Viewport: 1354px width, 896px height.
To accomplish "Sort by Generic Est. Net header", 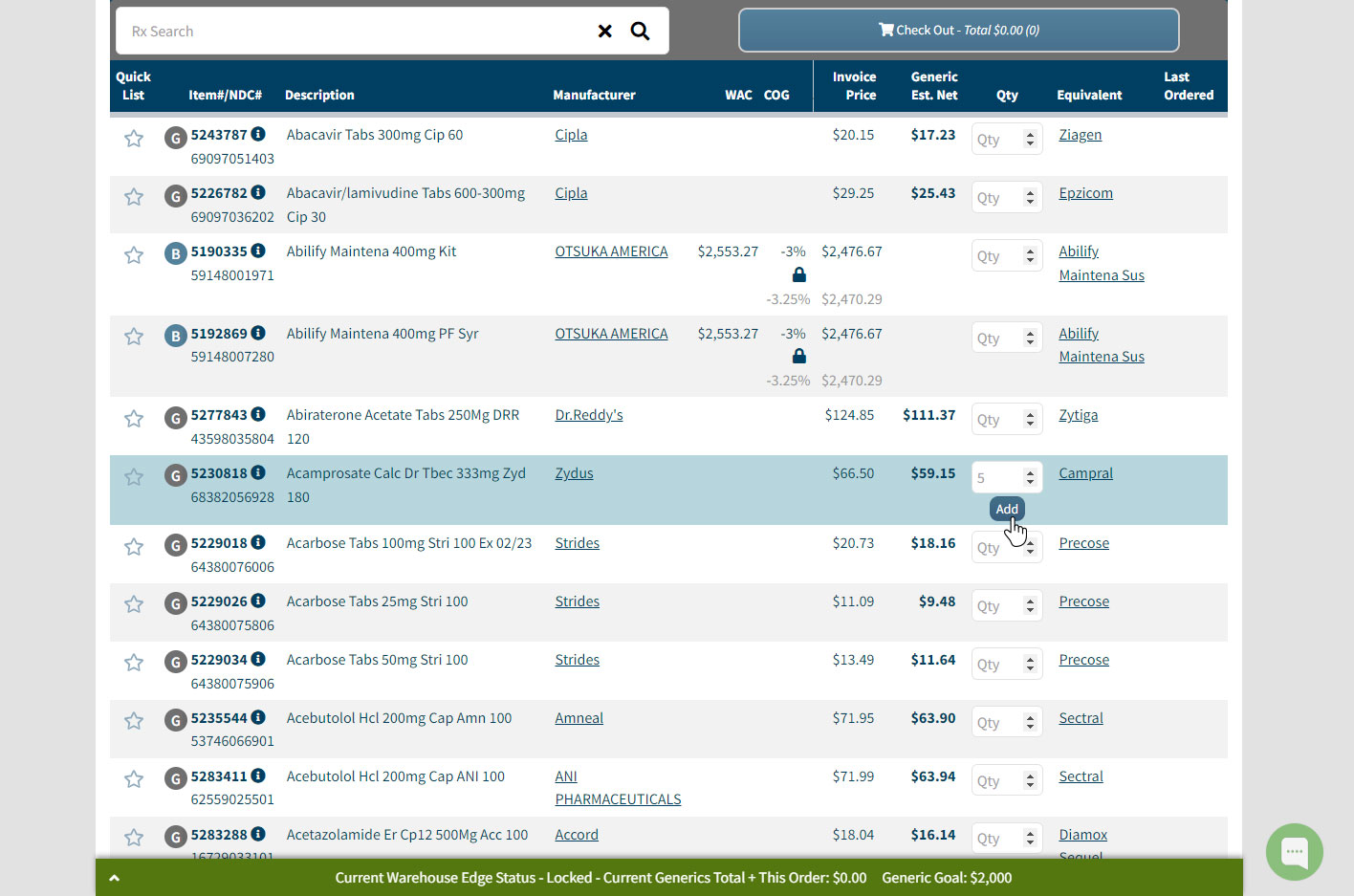I will click(x=934, y=86).
